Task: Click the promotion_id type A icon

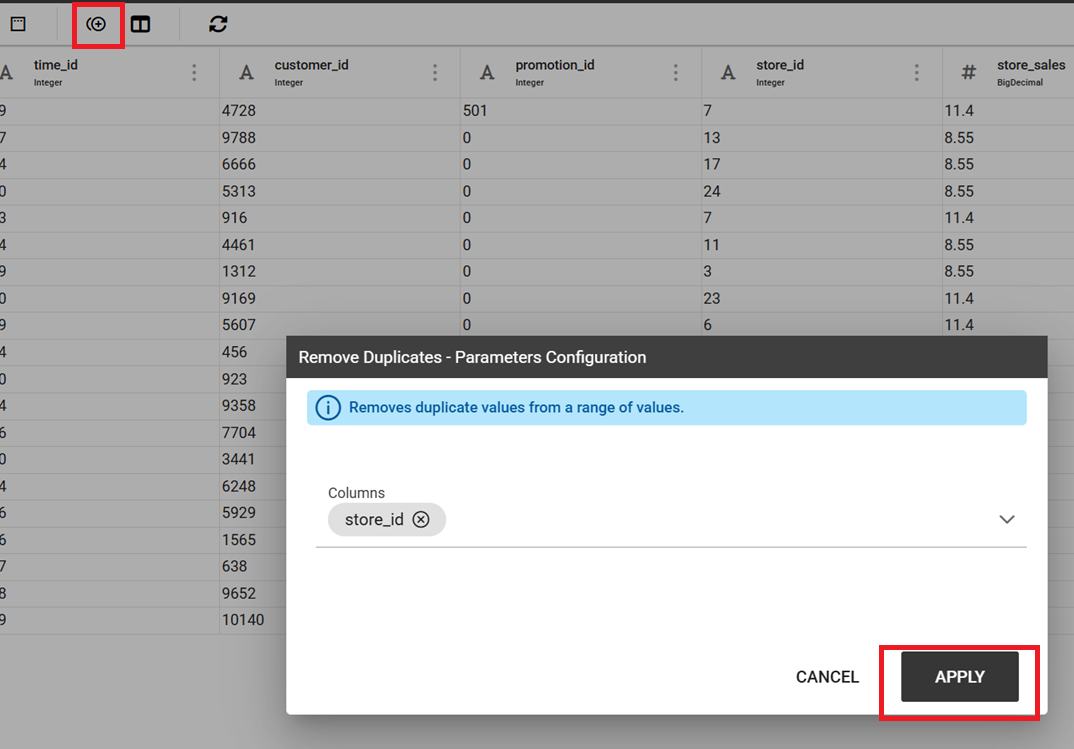Action: pyautogui.click(x=487, y=73)
